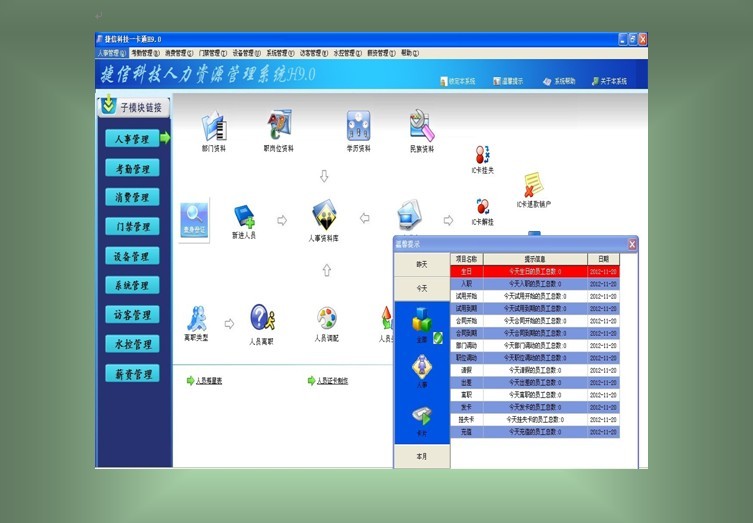
Task: Open the 人员概量表 link
Action: click(x=205, y=380)
